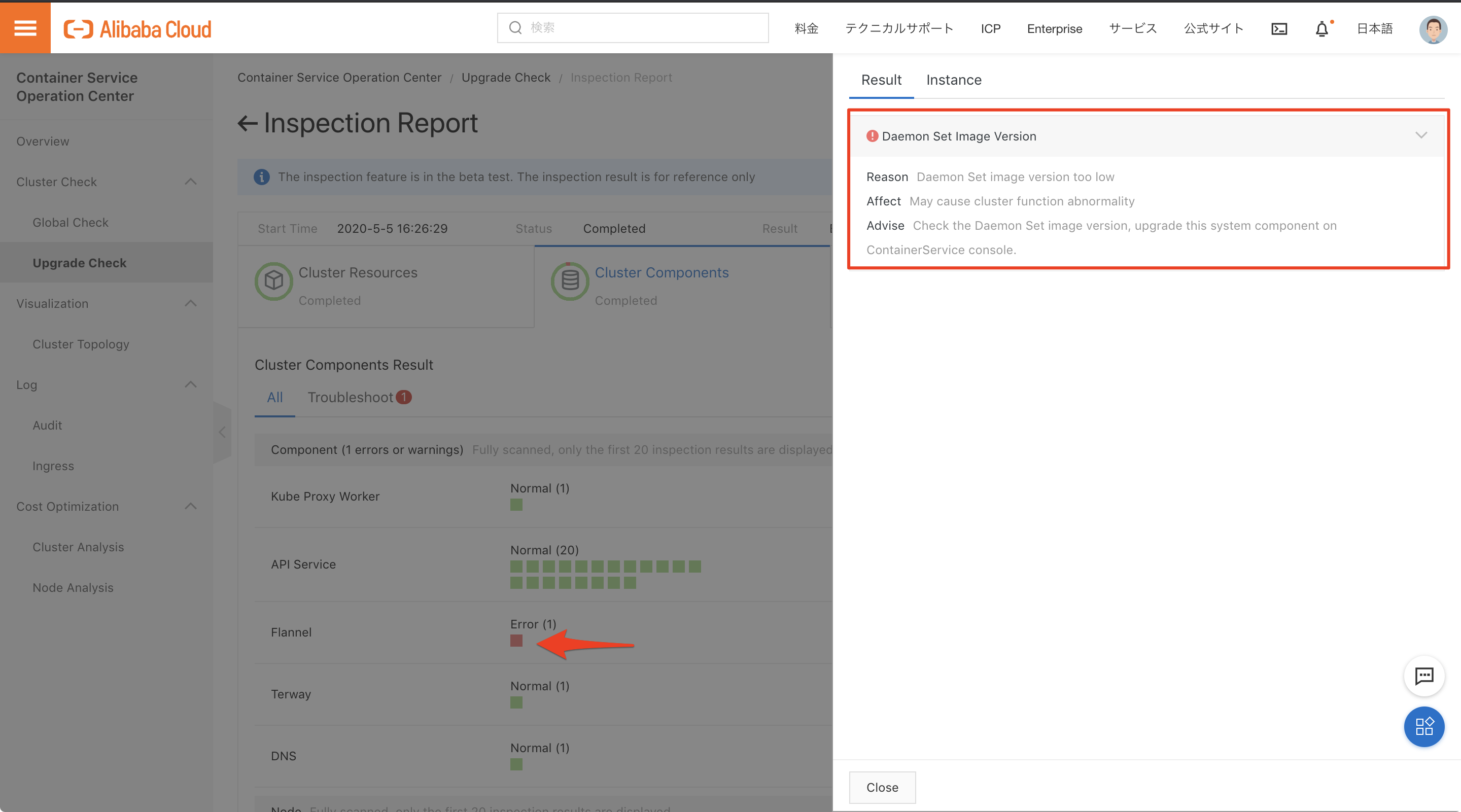Open the chat feedback bubble icon
Screen dimensions: 1461x812
coord(1423,676)
